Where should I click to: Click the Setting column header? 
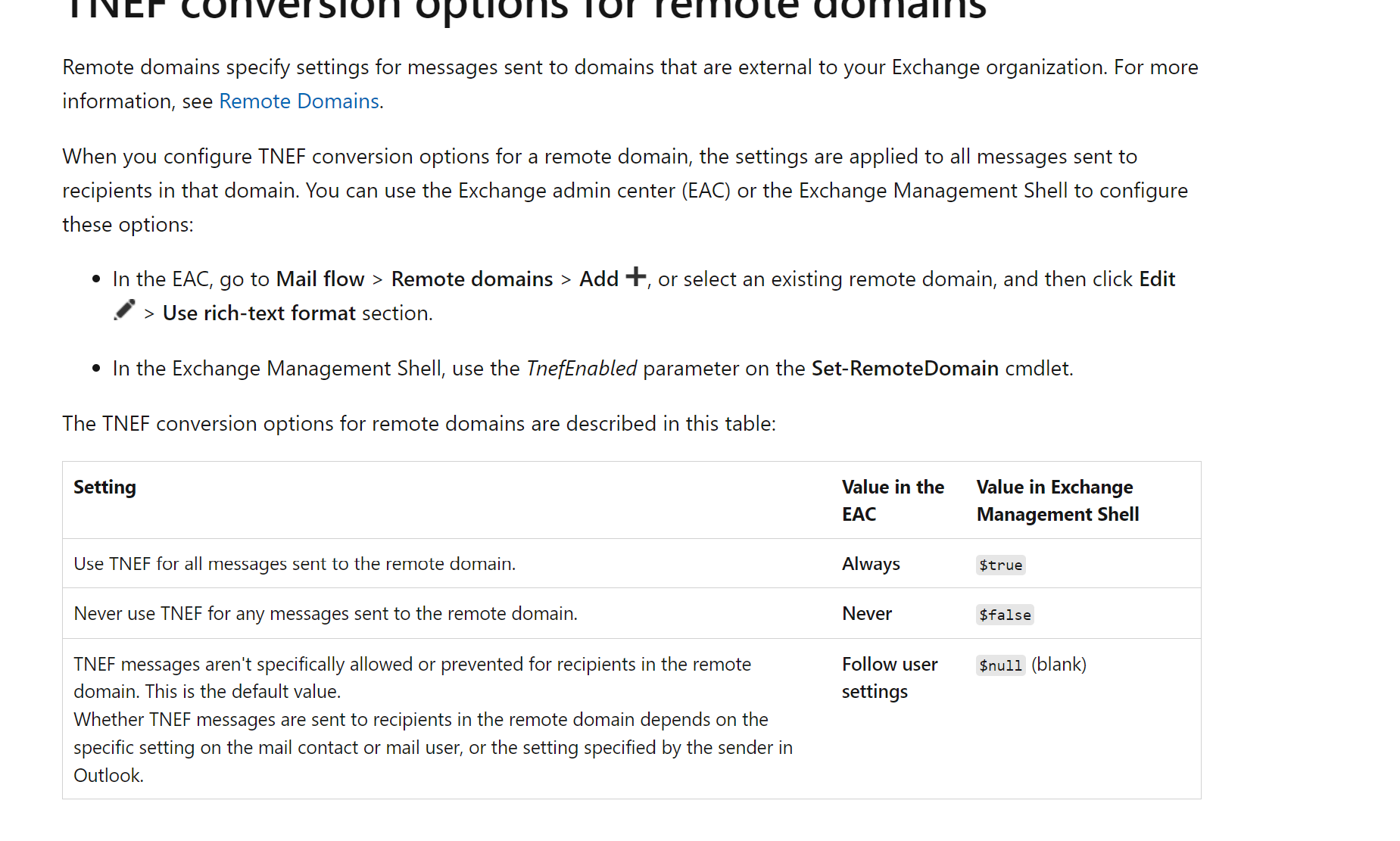point(104,487)
